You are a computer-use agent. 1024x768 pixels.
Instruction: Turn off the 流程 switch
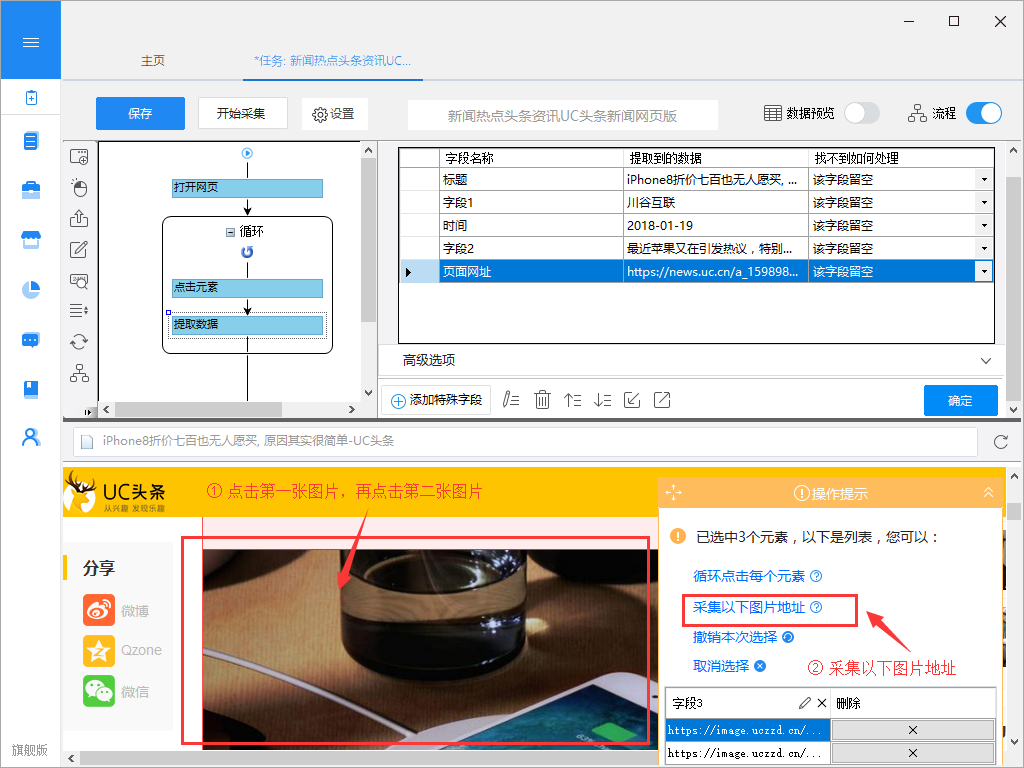coord(983,113)
